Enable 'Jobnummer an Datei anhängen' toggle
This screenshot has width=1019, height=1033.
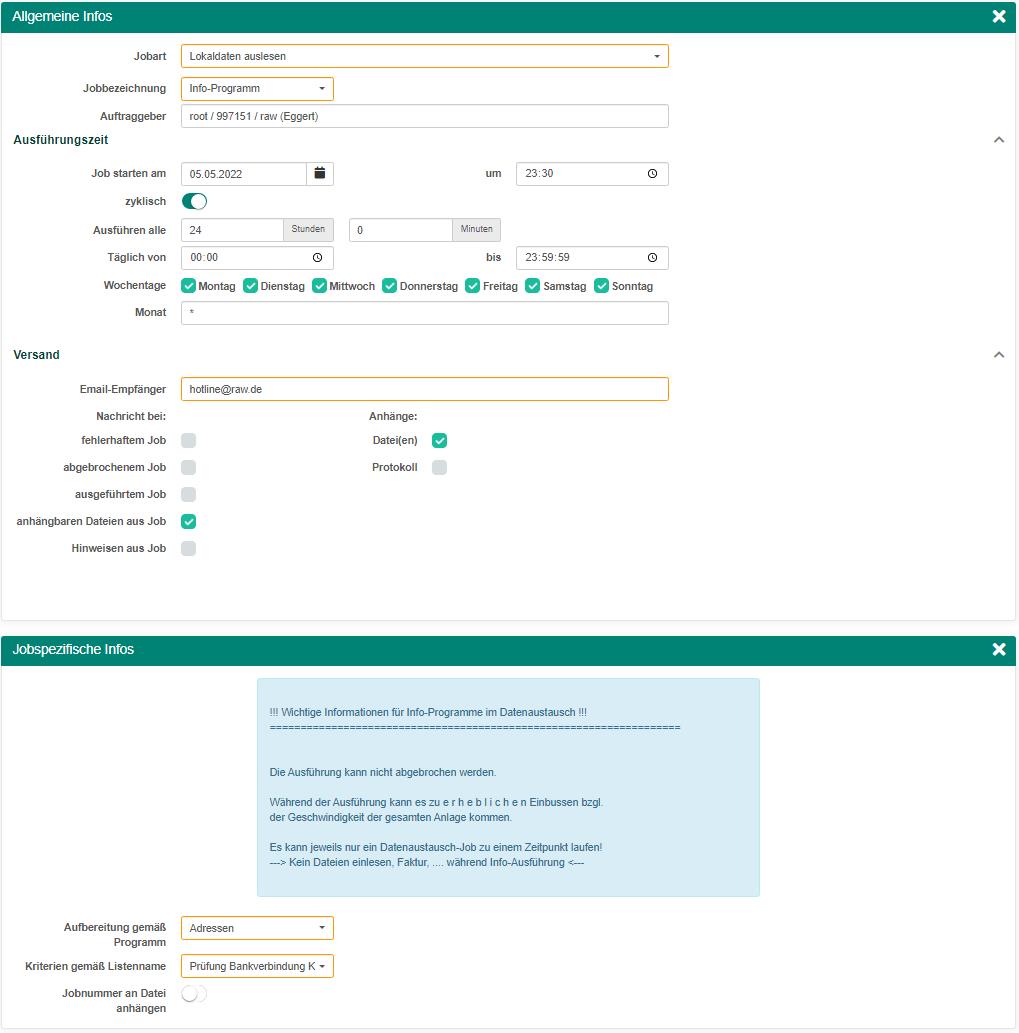[194, 994]
